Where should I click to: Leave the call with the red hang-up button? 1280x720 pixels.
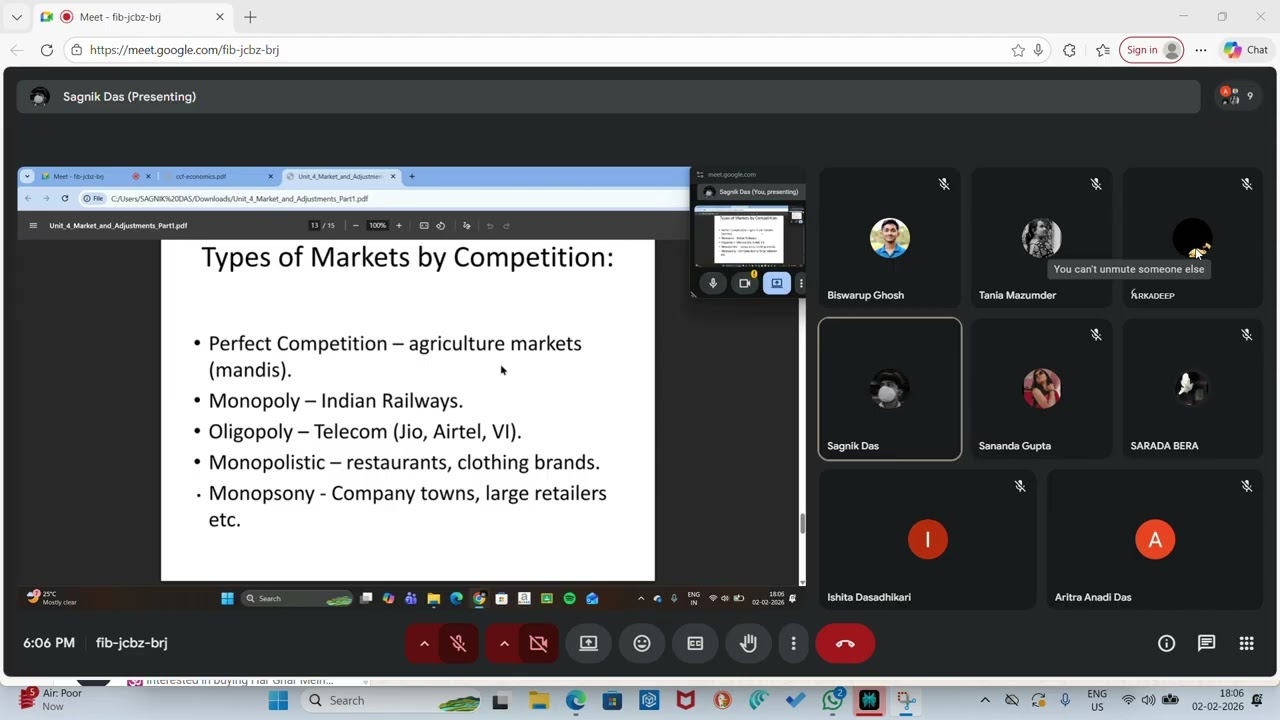pyautogui.click(x=845, y=643)
